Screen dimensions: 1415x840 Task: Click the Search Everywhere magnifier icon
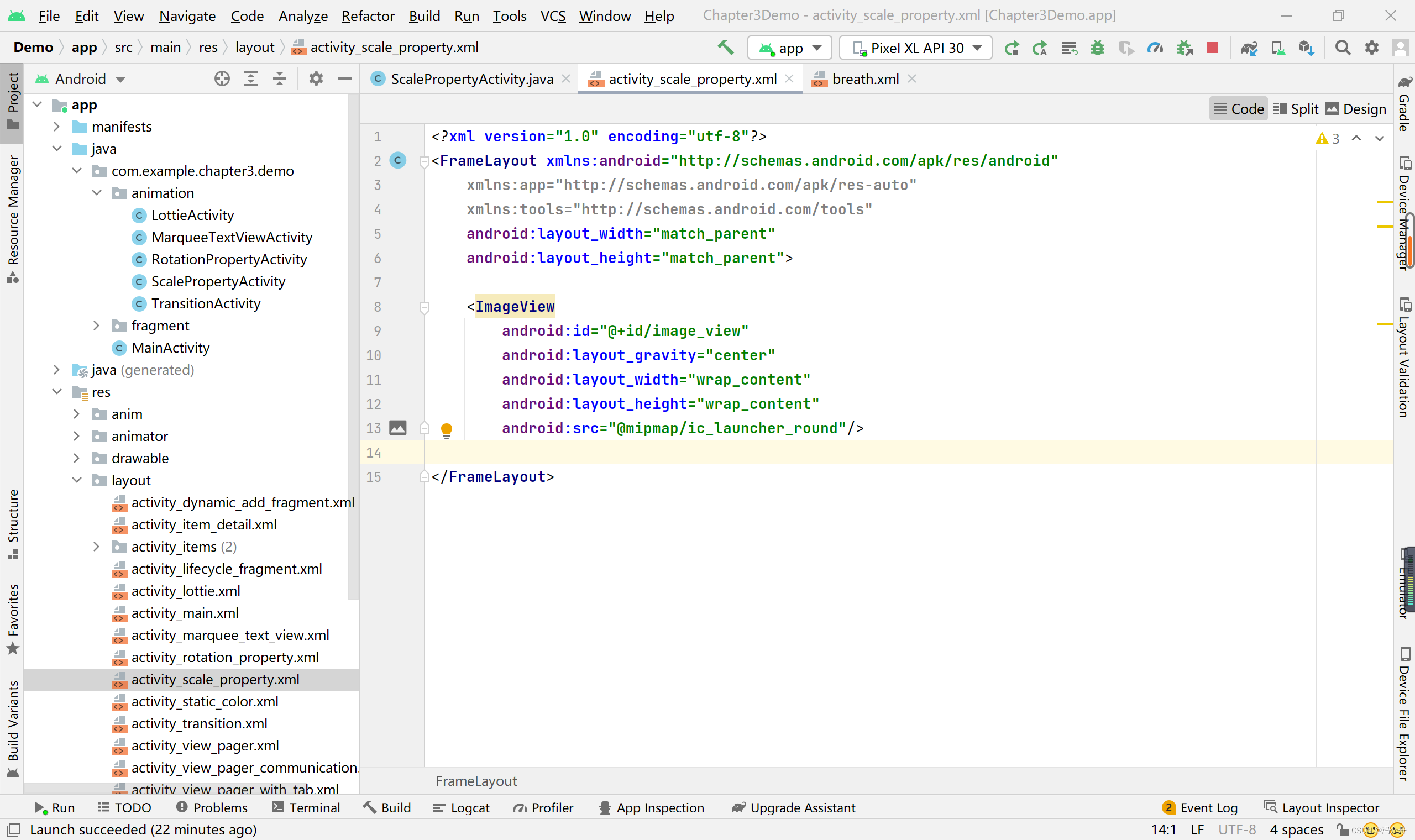[x=1343, y=48]
